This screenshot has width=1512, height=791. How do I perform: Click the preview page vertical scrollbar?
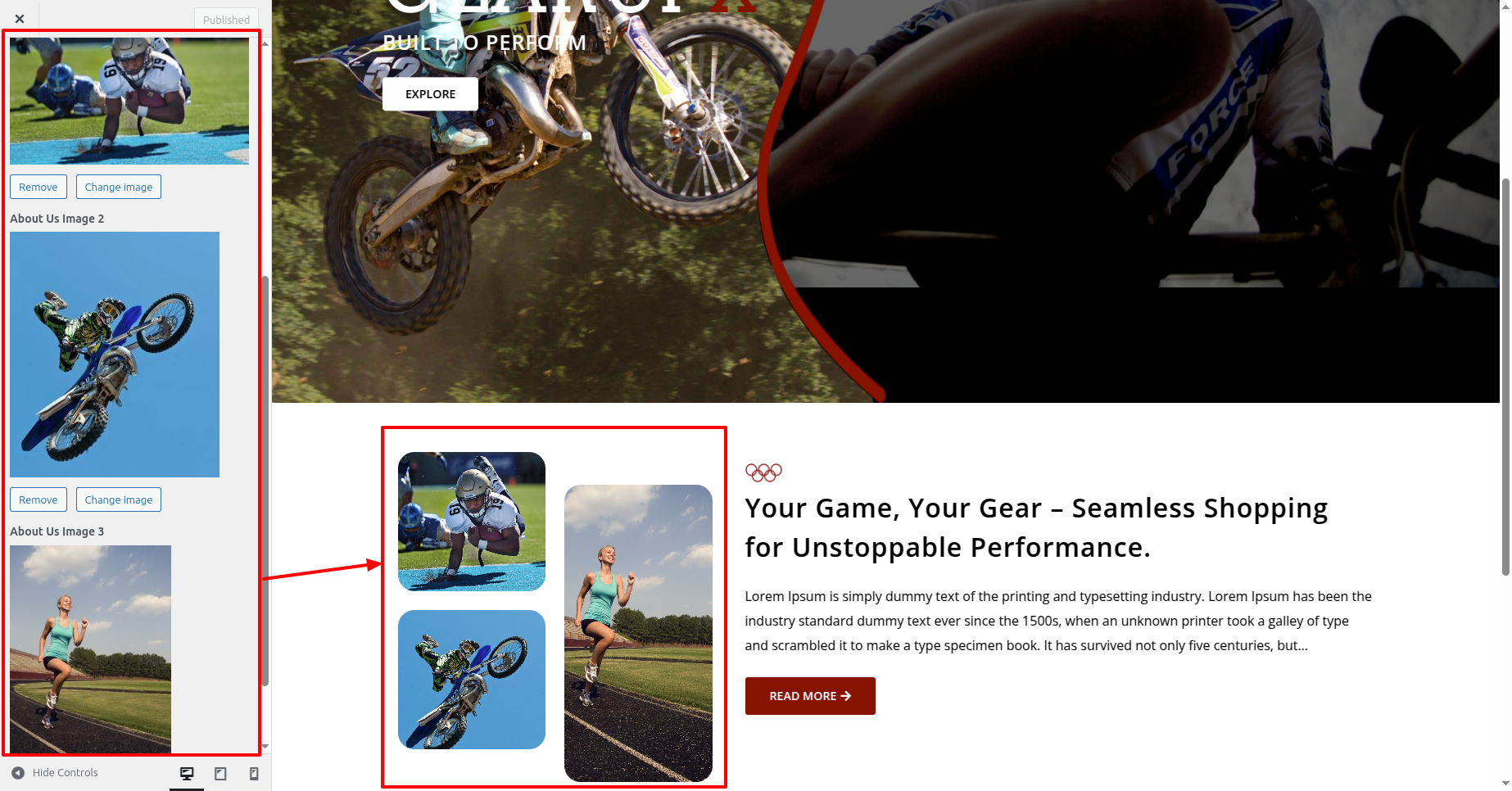(1505, 375)
